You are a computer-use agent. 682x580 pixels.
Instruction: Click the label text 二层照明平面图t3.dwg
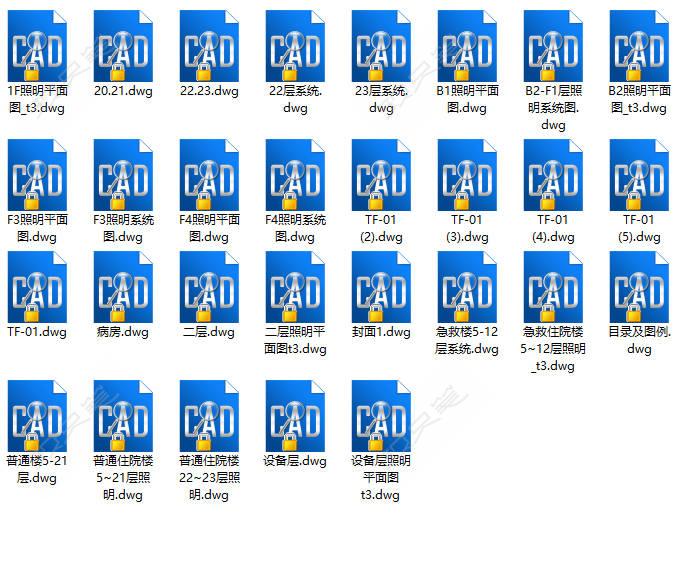295,340
